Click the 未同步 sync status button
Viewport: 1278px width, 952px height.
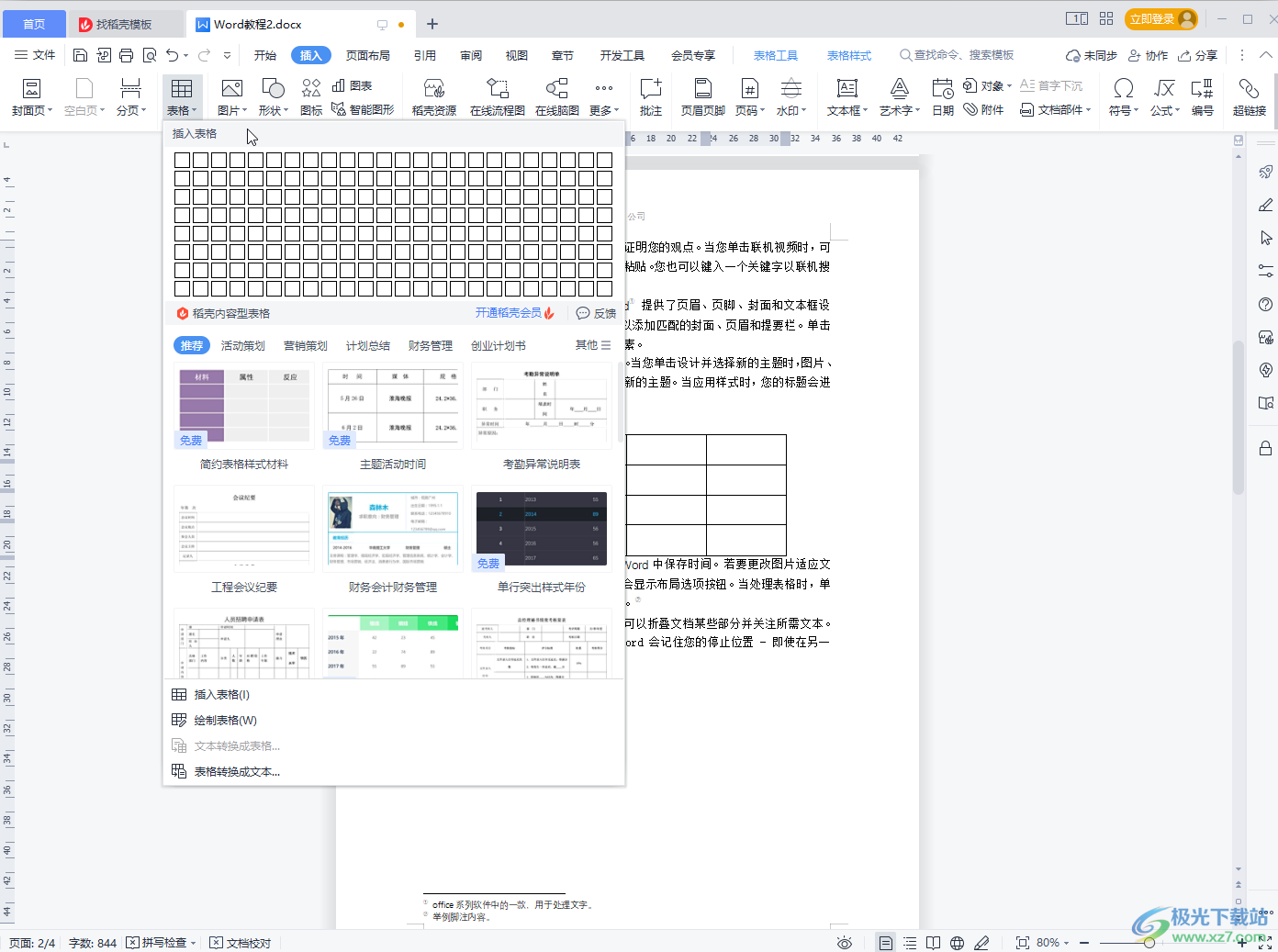pyautogui.click(x=1092, y=55)
